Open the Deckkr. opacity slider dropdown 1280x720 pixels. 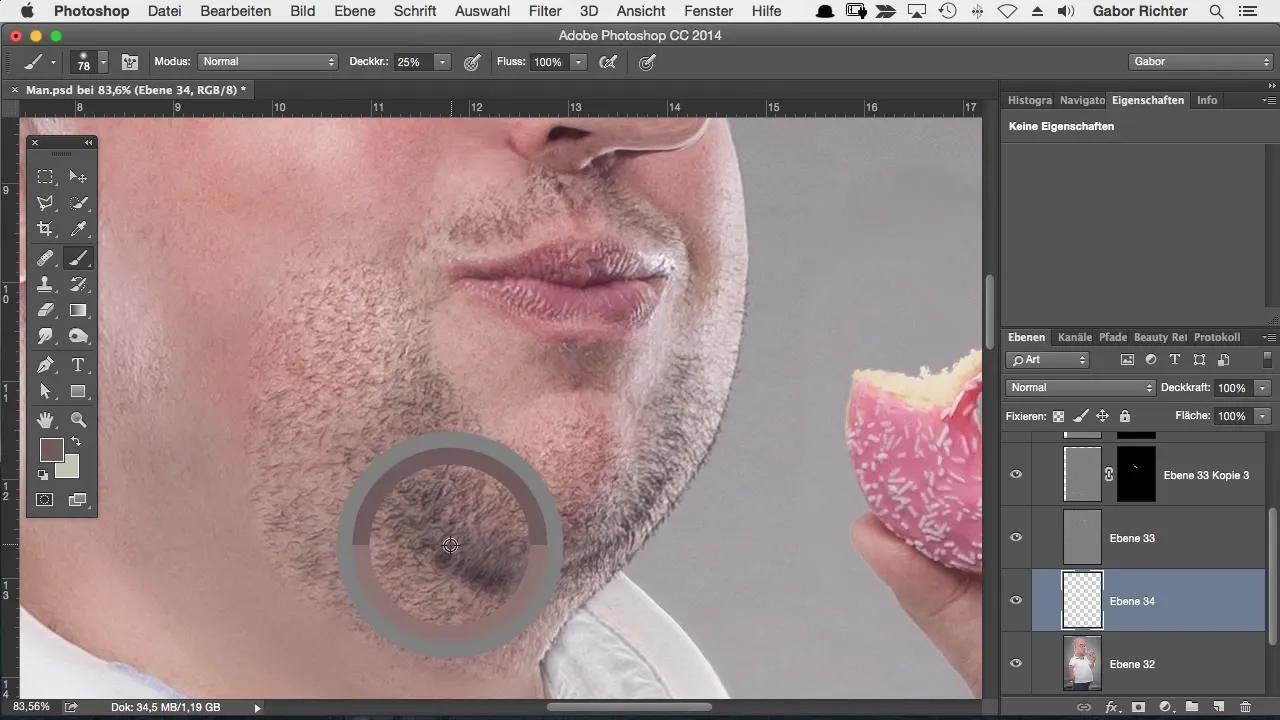[442, 62]
